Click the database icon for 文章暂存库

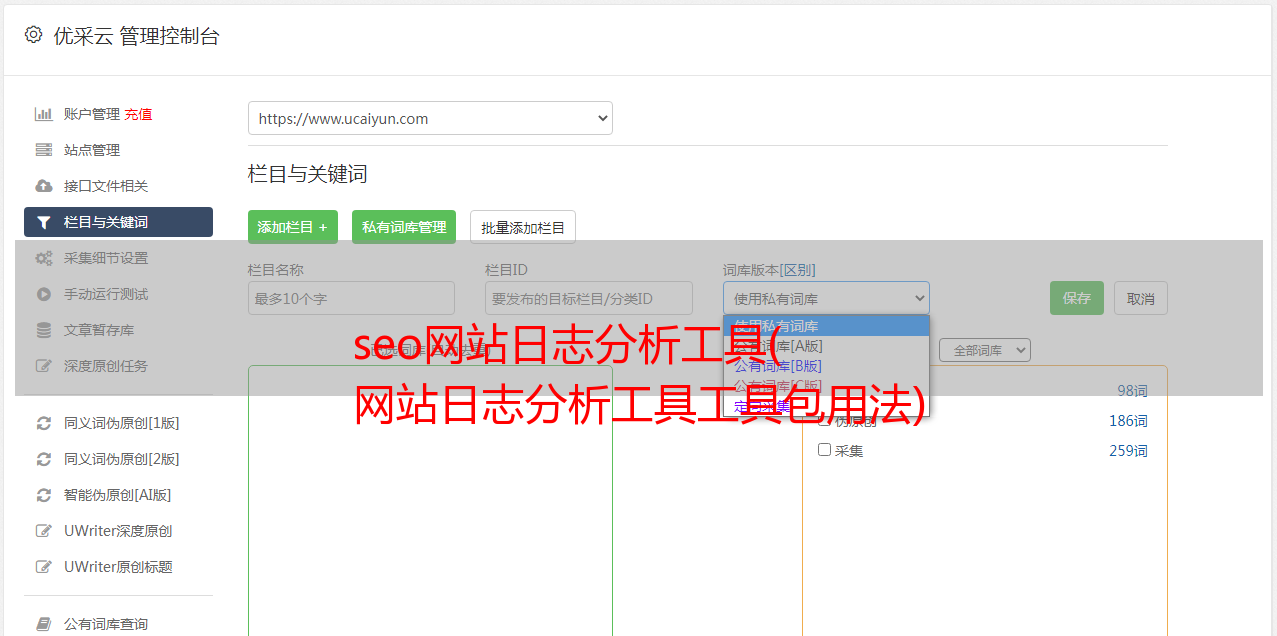pyautogui.click(x=44, y=330)
